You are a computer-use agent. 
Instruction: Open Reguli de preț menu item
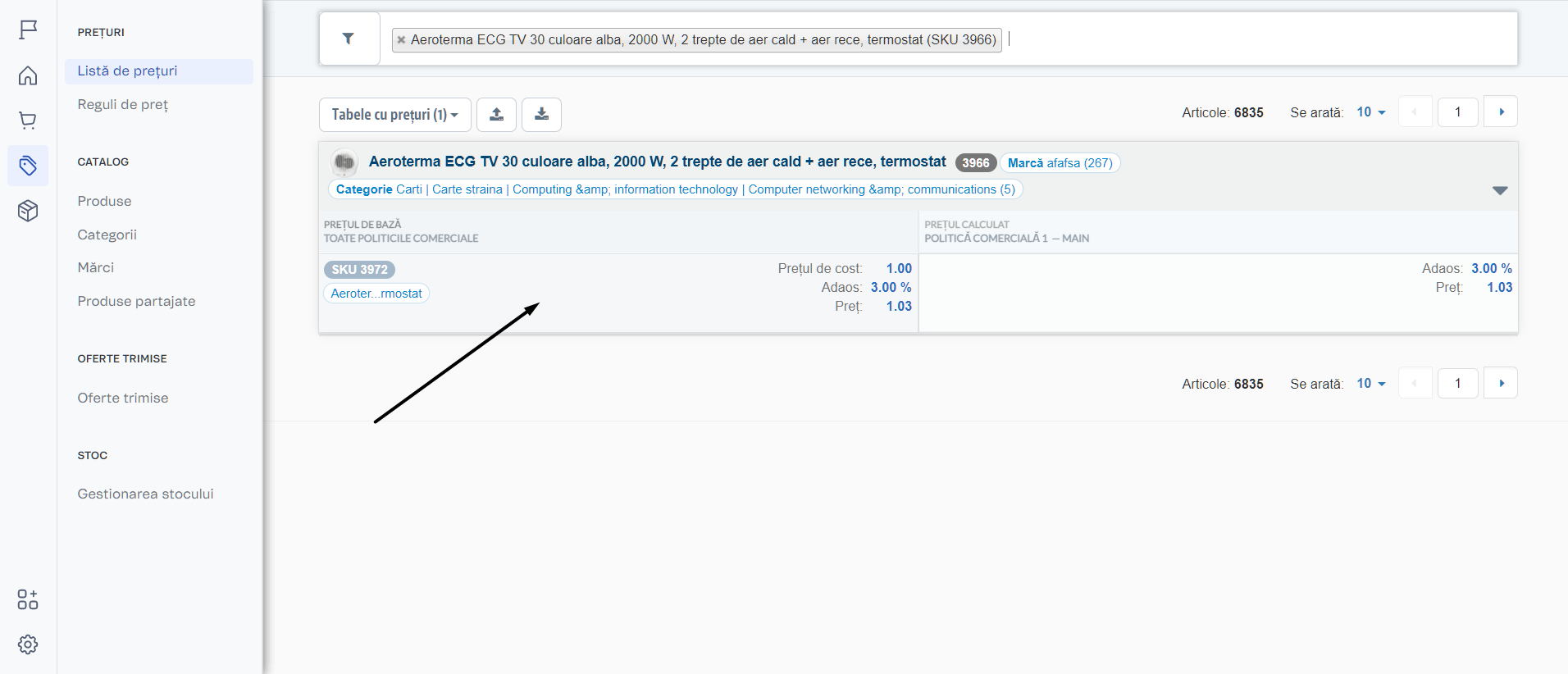pyautogui.click(x=123, y=104)
